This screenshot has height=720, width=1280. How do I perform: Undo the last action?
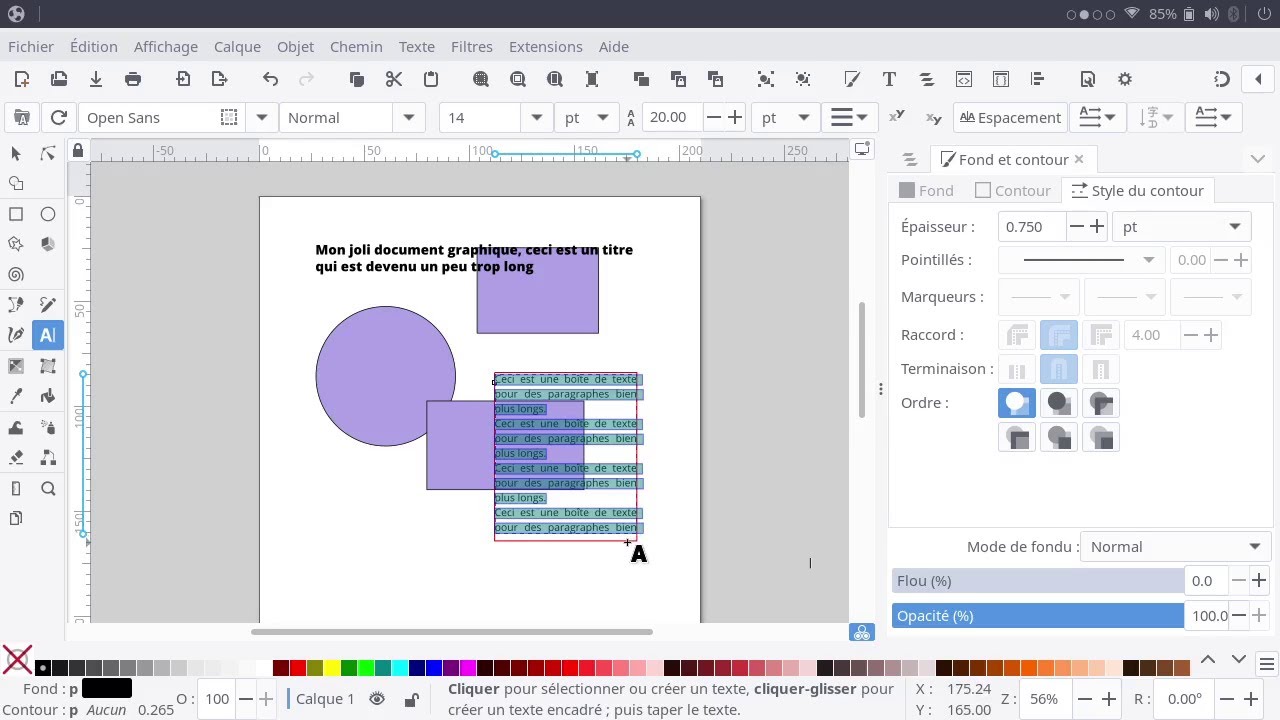tap(270, 79)
